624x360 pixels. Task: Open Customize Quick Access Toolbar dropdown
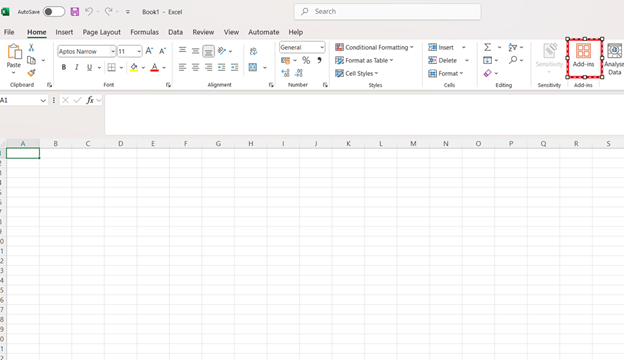[128, 12]
